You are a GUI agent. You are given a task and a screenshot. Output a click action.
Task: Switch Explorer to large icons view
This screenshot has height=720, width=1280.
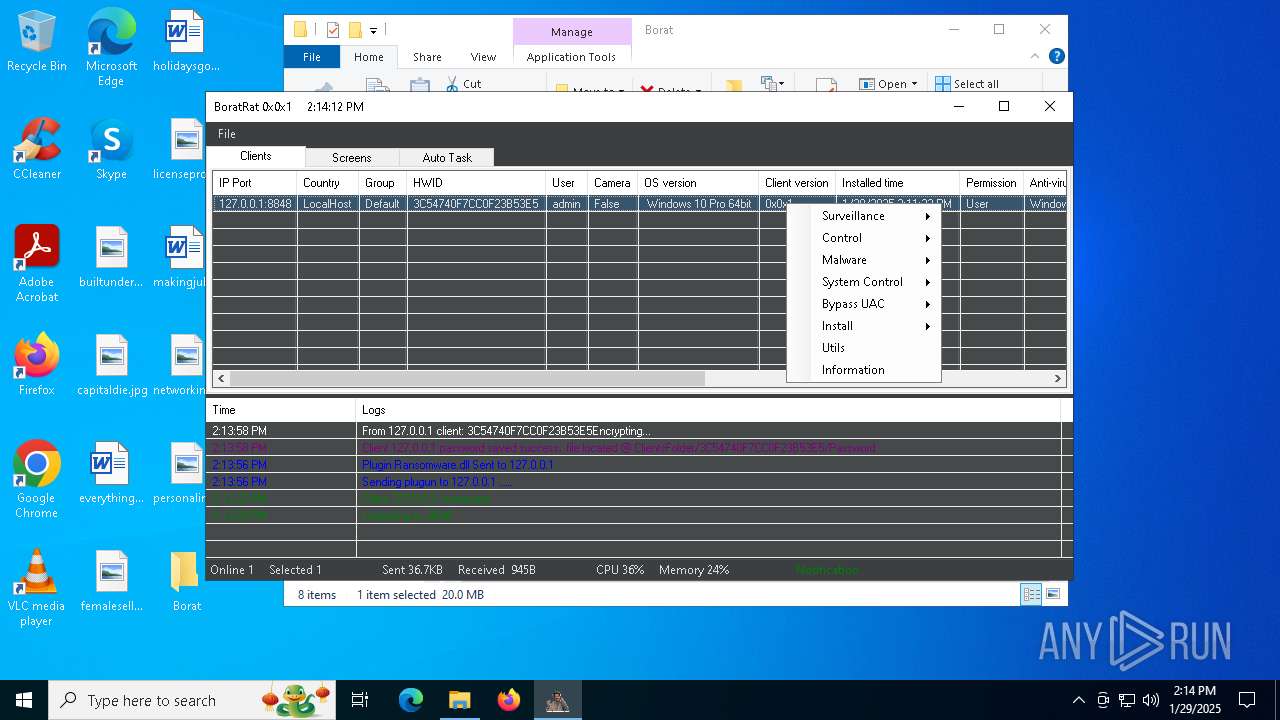click(x=1053, y=594)
